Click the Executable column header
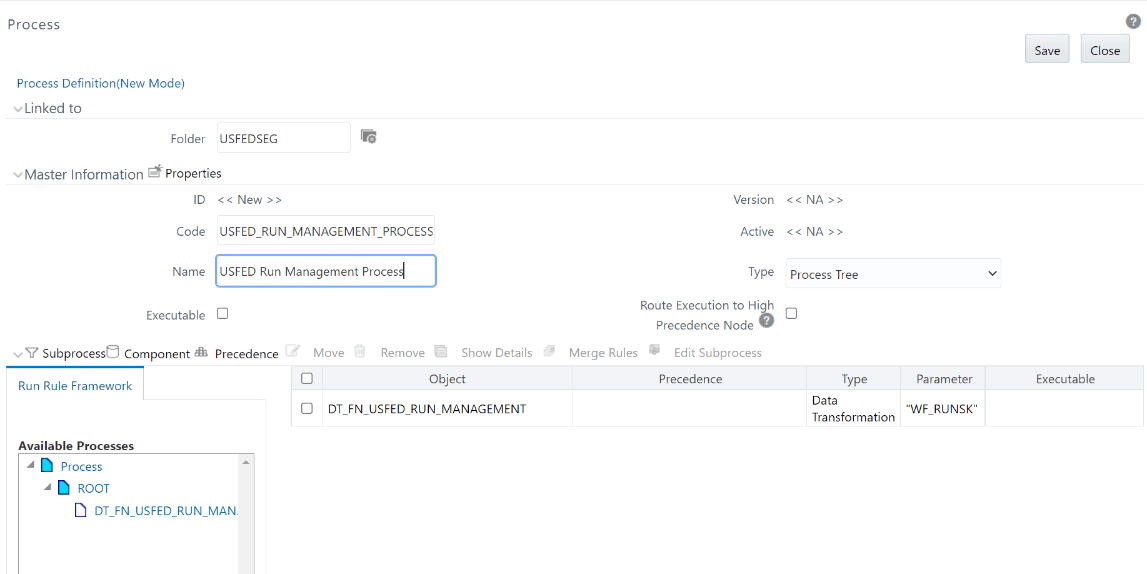 [1065, 379]
